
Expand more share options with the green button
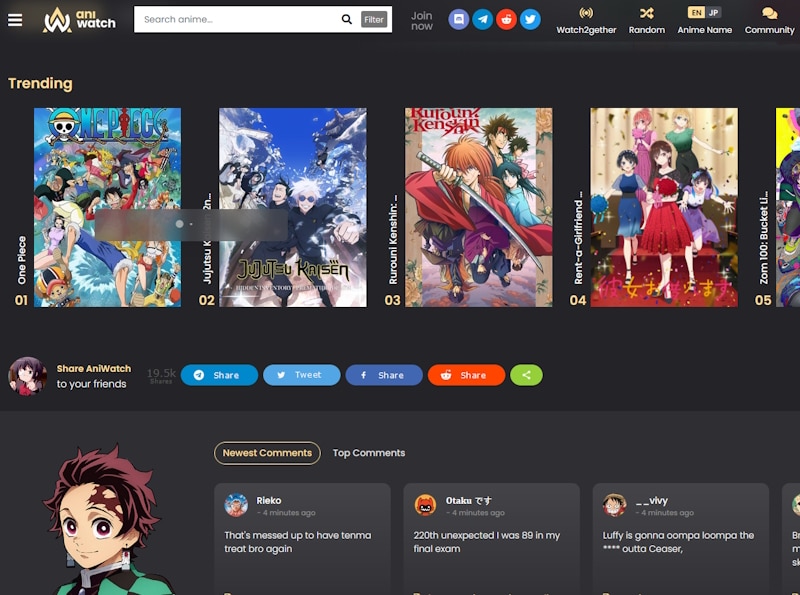[526, 375]
